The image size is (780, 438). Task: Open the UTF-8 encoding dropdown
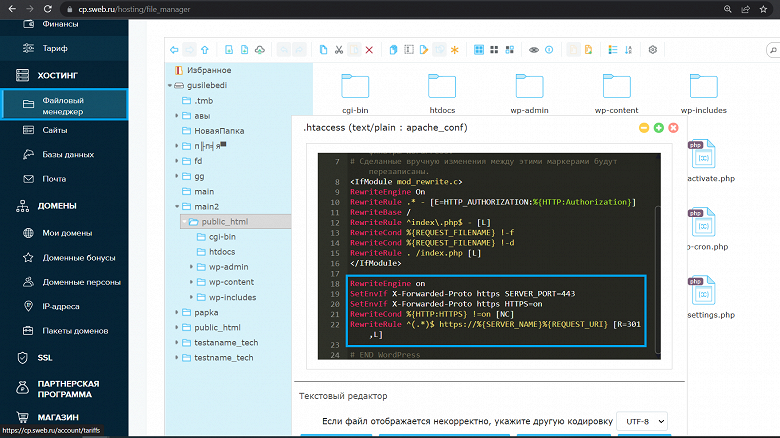point(641,422)
